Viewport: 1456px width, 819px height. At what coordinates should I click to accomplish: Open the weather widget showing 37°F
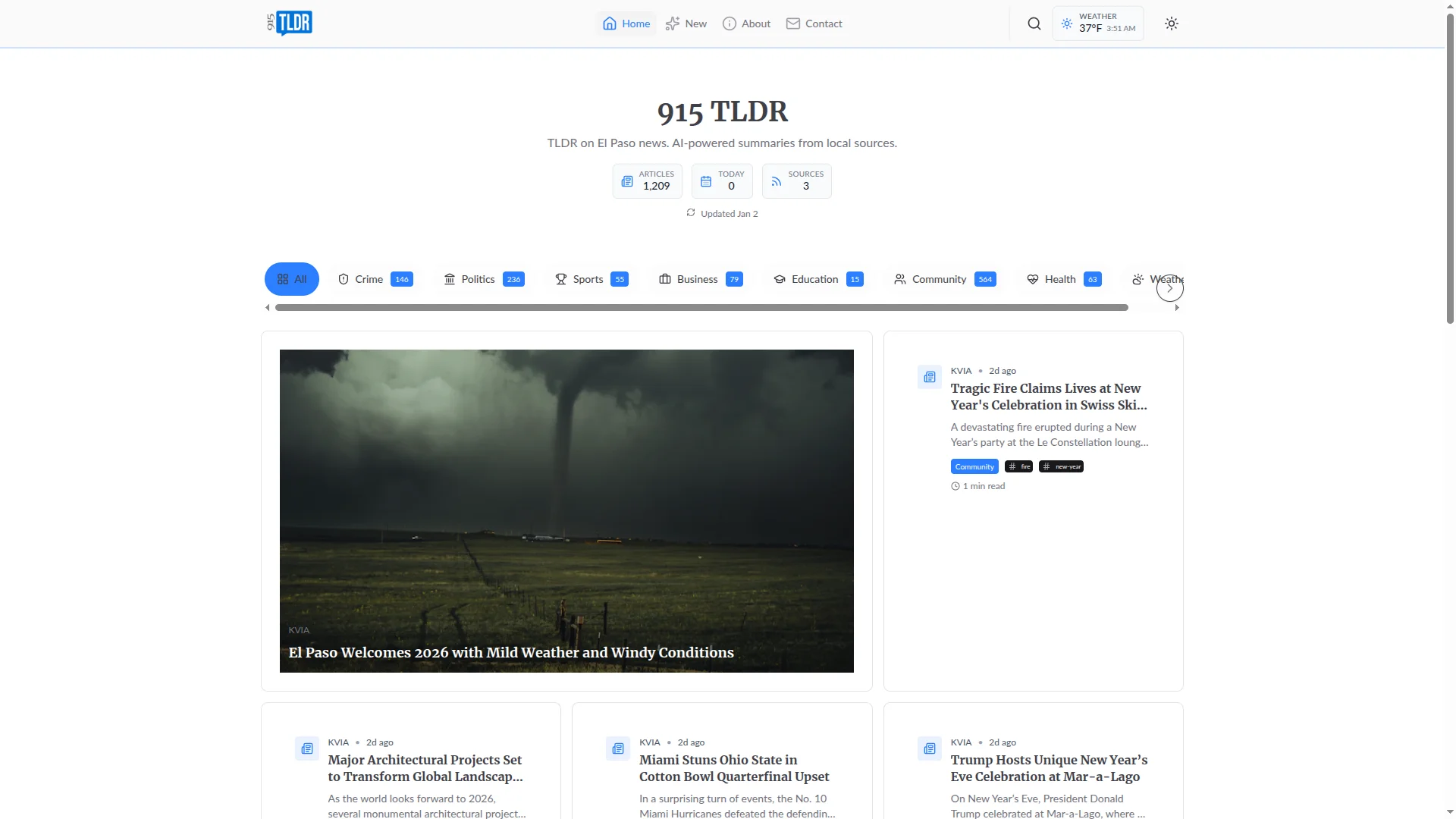coord(1097,24)
